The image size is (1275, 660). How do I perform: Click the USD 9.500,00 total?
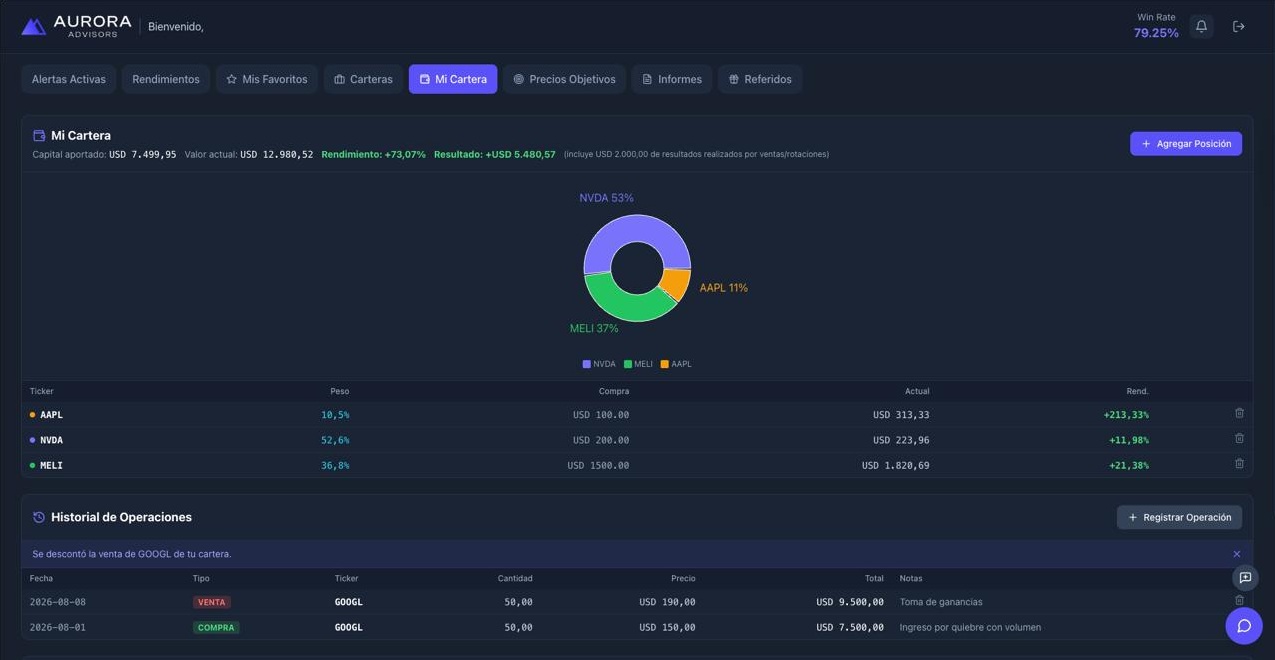click(850, 602)
